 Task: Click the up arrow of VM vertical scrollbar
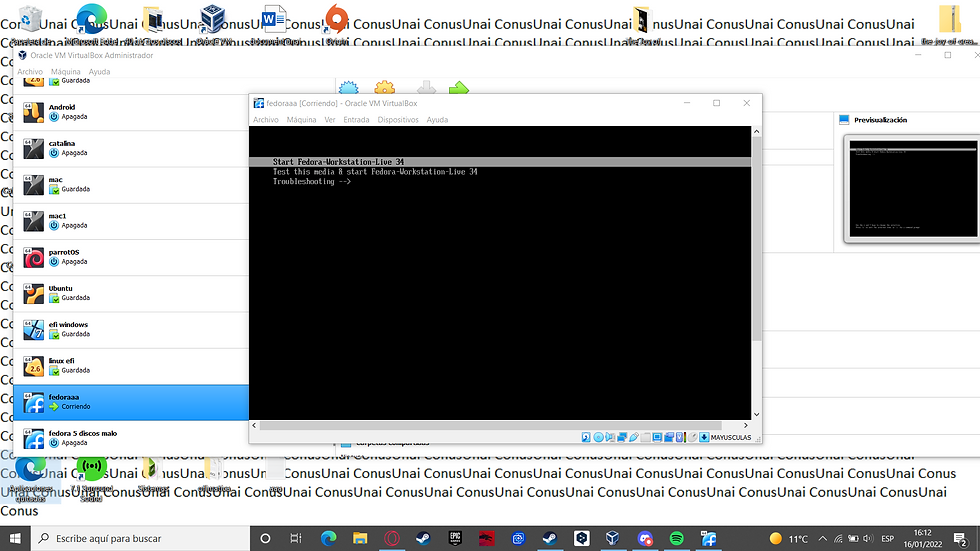pyautogui.click(x=757, y=132)
